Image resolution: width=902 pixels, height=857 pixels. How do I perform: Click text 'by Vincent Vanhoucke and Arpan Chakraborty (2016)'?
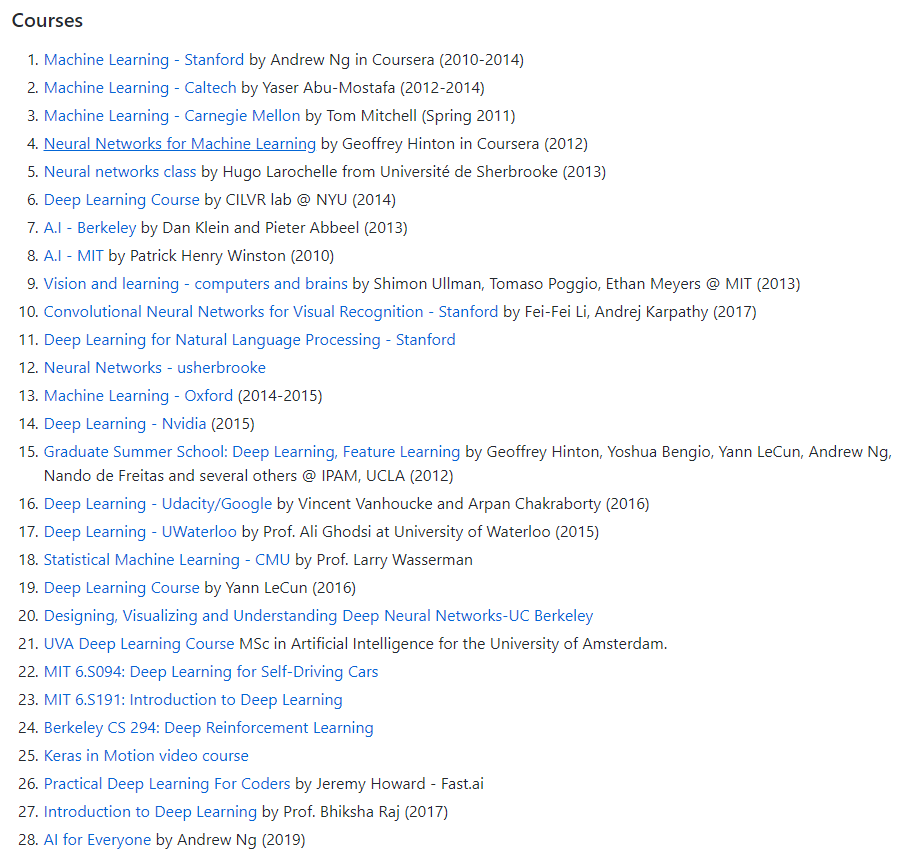(x=463, y=504)
